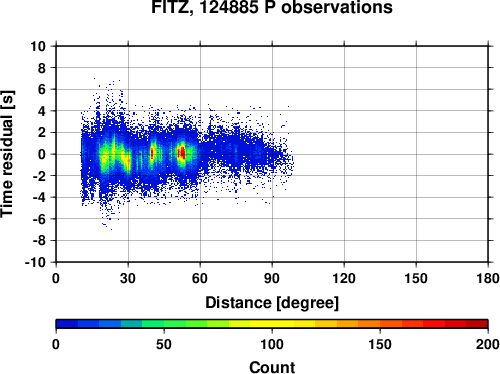Click the y-axis tick label 10

38,46
